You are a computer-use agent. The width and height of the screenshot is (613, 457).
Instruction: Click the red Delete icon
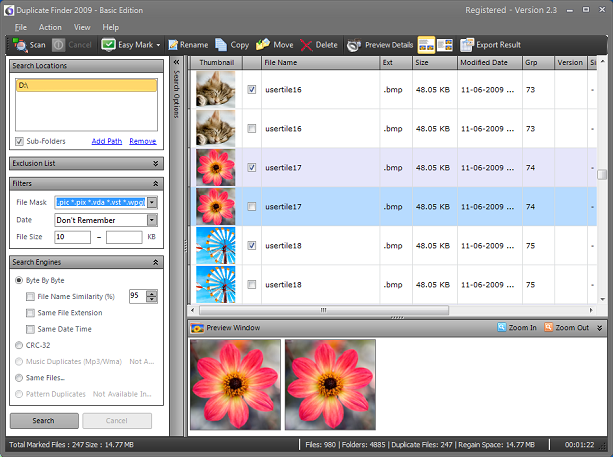click(306, 45)
